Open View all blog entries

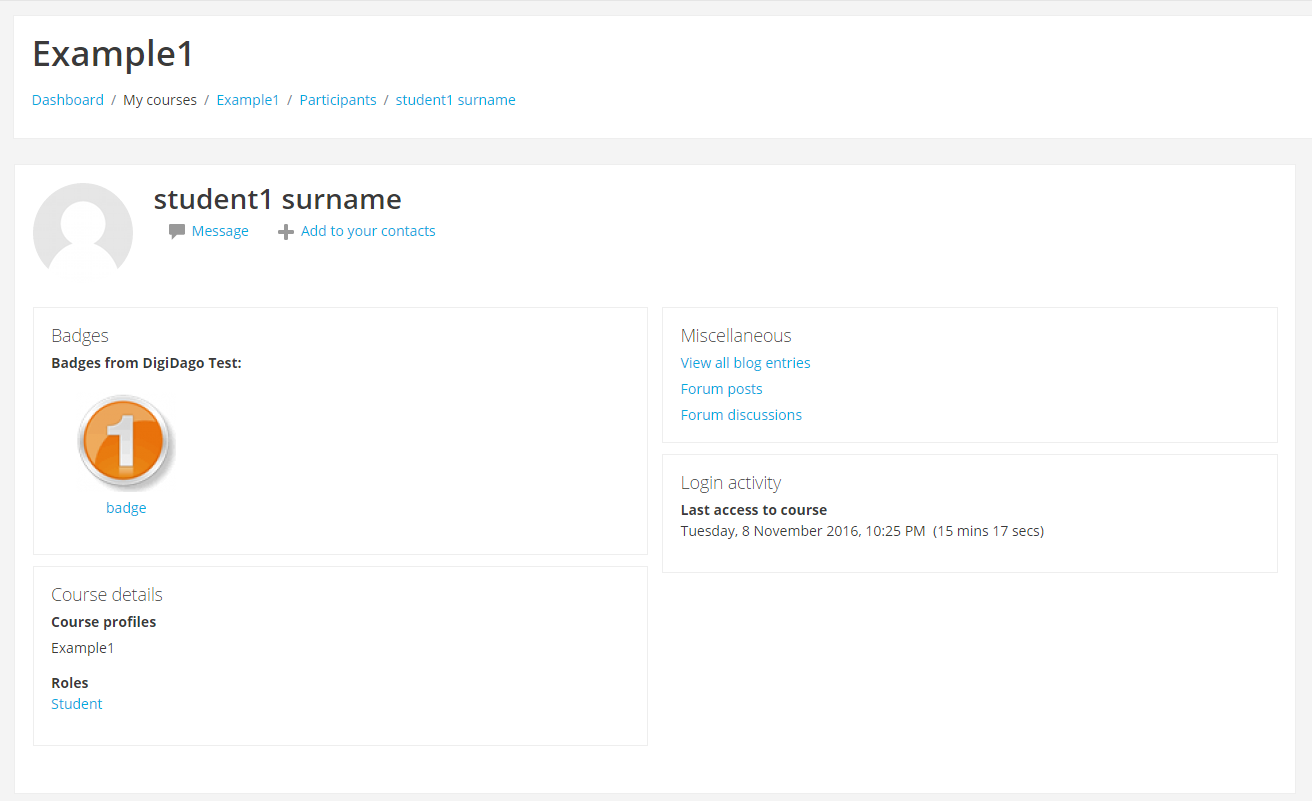(746, 363)
